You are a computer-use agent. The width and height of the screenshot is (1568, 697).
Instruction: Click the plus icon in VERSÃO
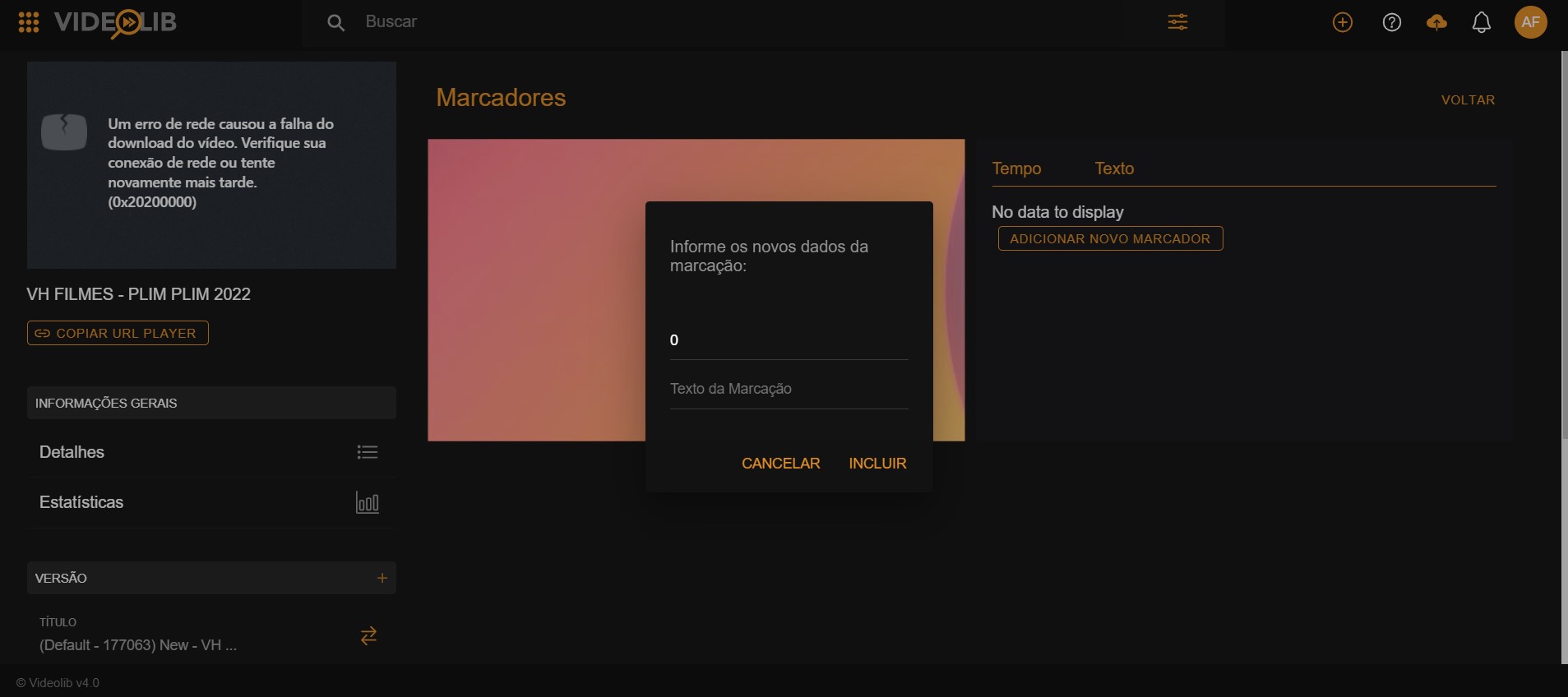click(382, 578)
